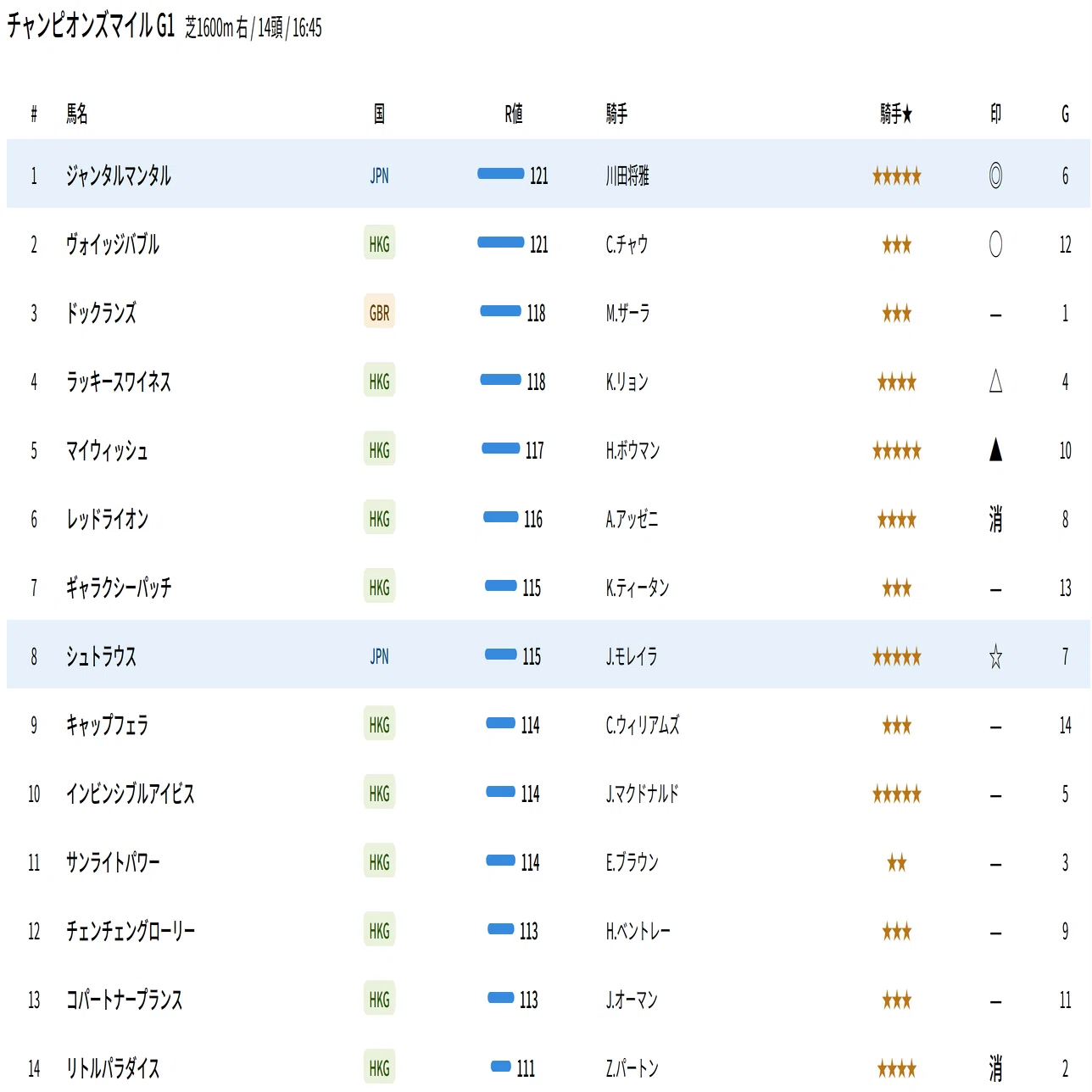Click the HKG badge for ヴォイッジバブル
This screenshot has height=1092, width=1092.
[379, 244]
